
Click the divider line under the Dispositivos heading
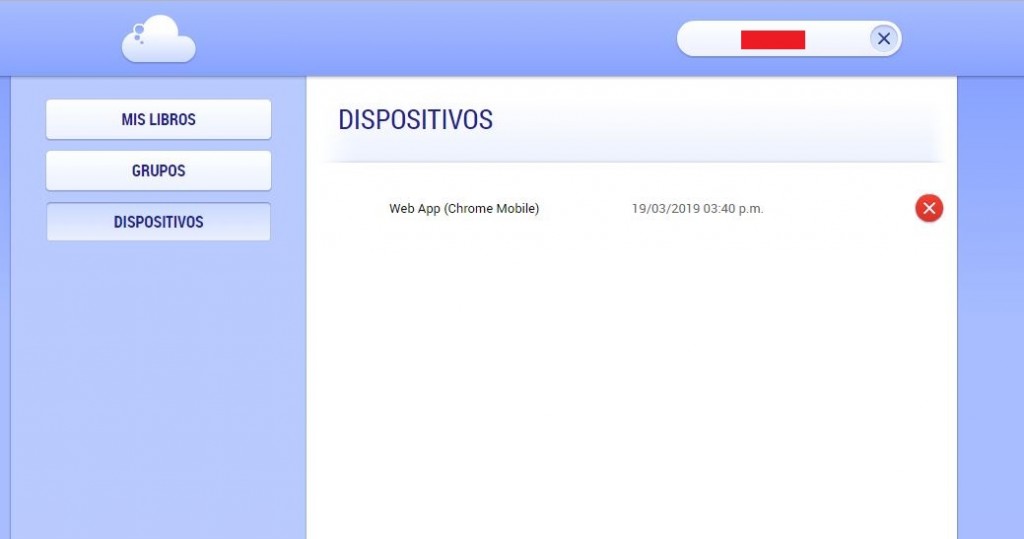(632, 161)
